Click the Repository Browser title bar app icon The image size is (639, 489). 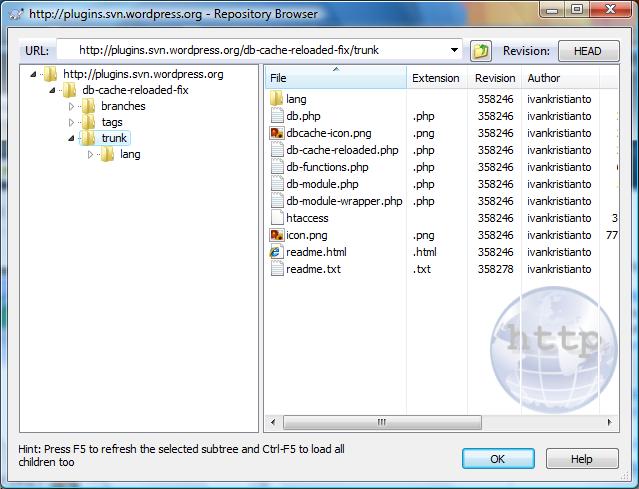coord(16,14)
